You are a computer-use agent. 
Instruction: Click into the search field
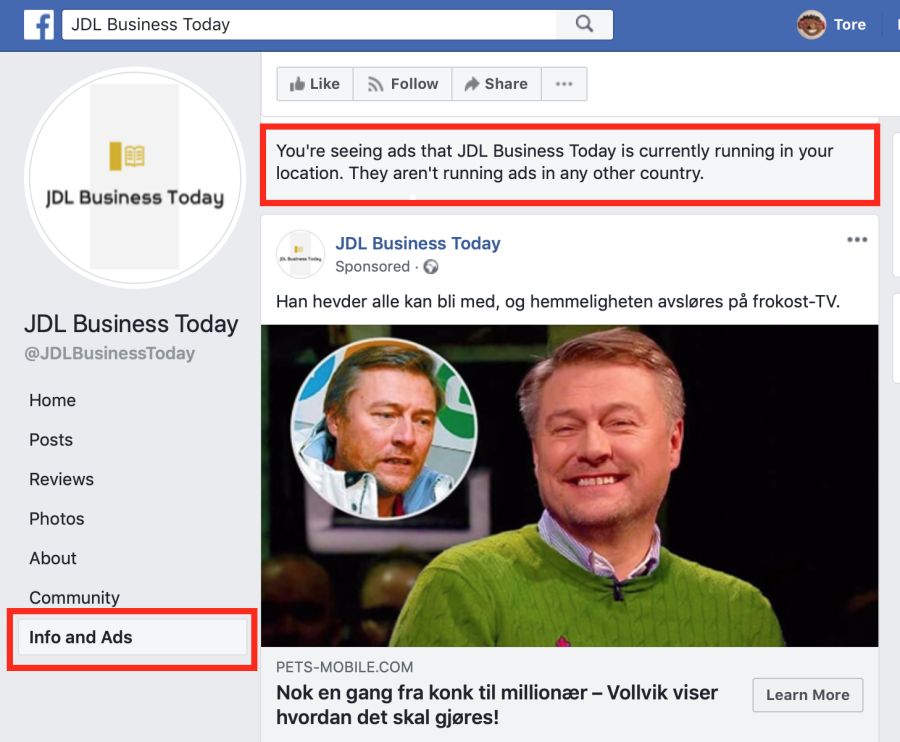point(309,25)
